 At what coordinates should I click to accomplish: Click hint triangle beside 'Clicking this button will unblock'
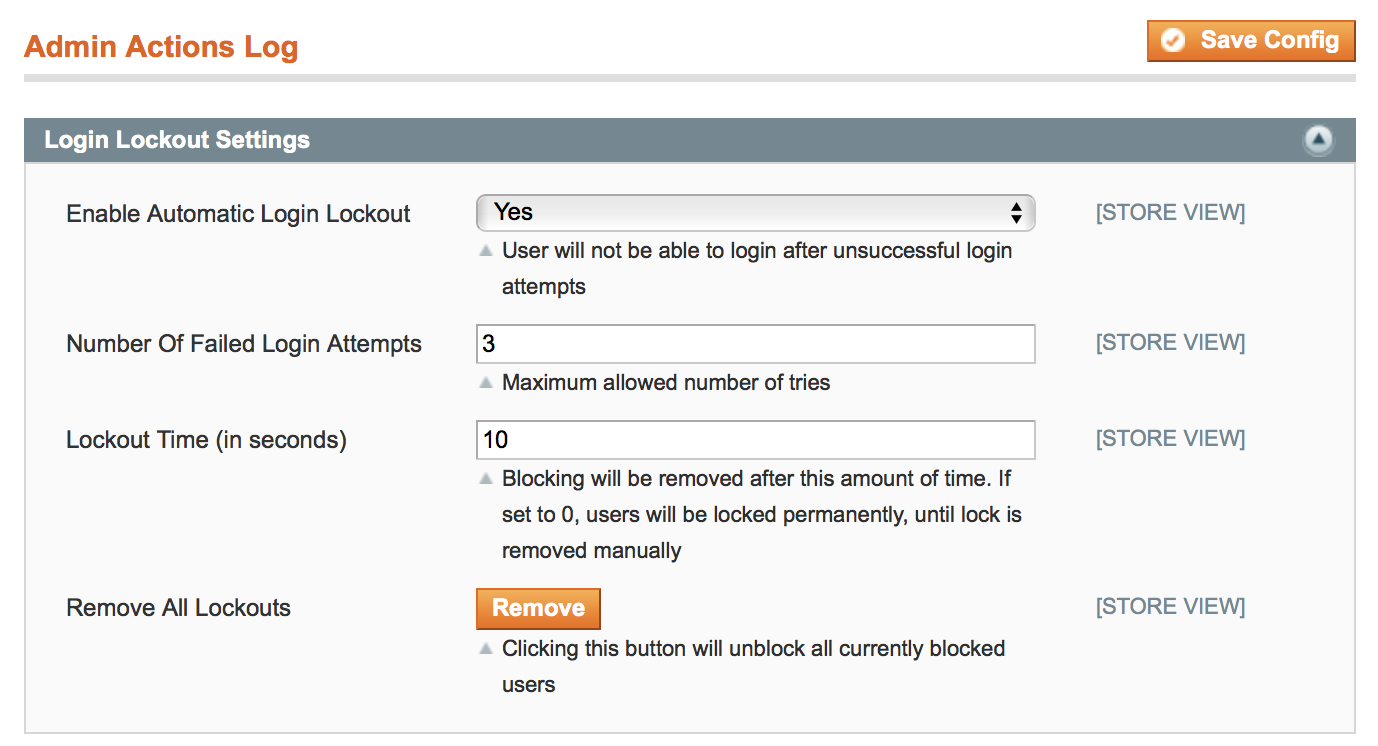pos(486,649)
